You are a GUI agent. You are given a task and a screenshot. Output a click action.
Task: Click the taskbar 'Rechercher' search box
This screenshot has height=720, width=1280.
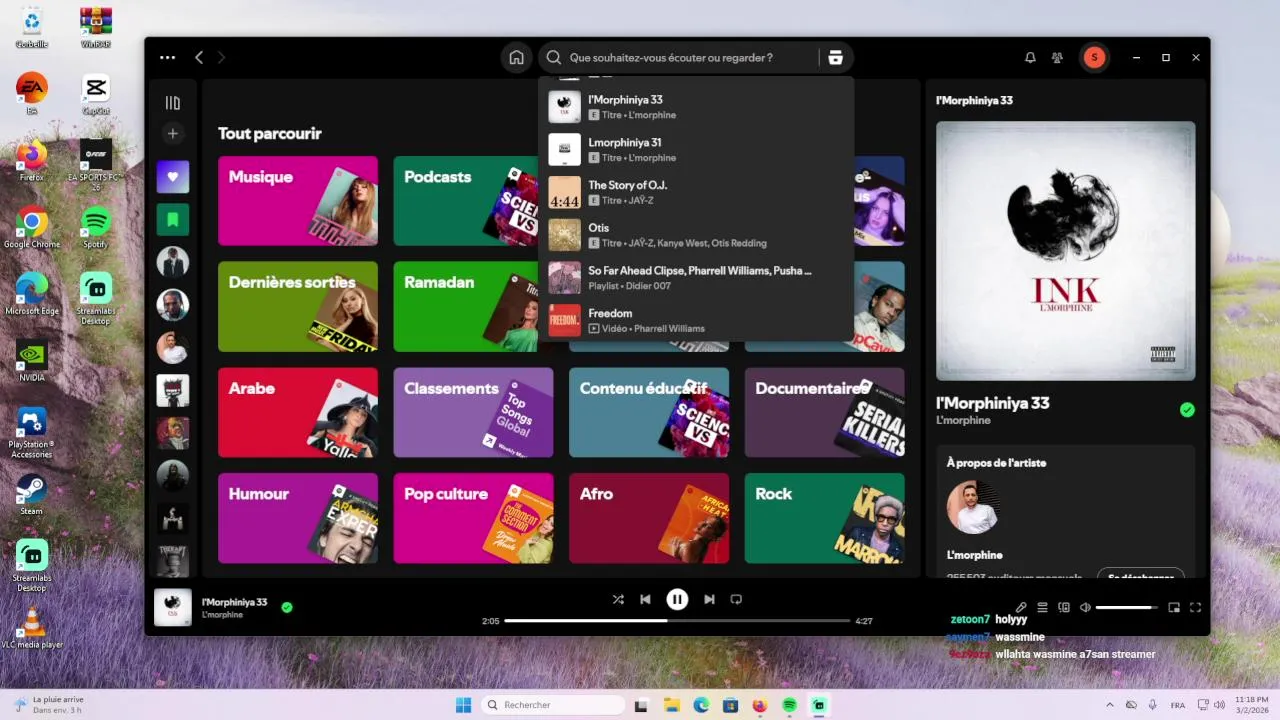click(555, 705)
